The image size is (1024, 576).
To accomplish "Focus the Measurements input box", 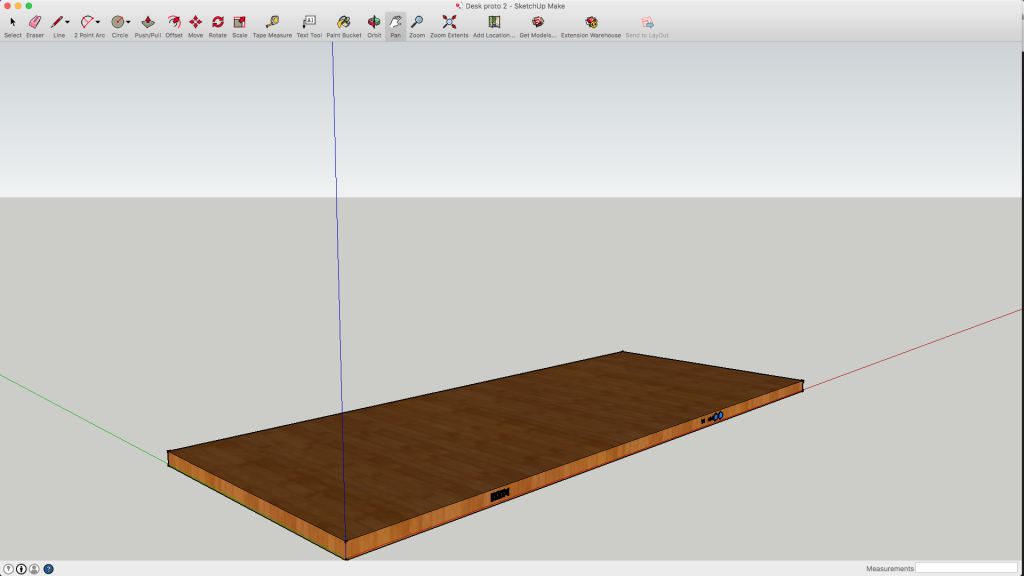I will (966, 568).
